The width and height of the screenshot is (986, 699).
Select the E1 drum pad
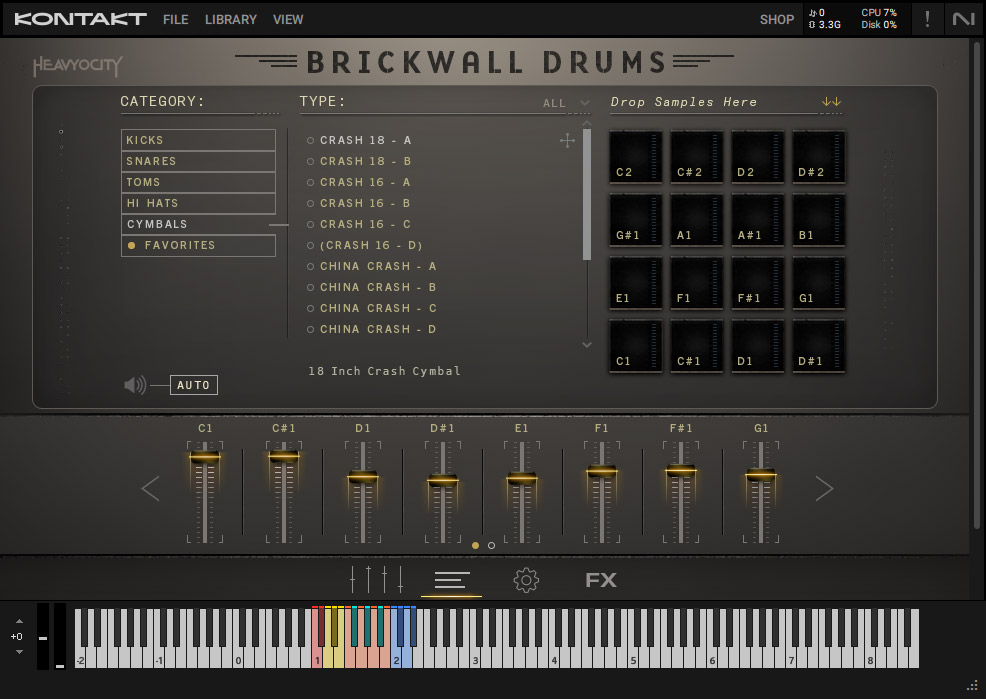click(x=636, y=283)
